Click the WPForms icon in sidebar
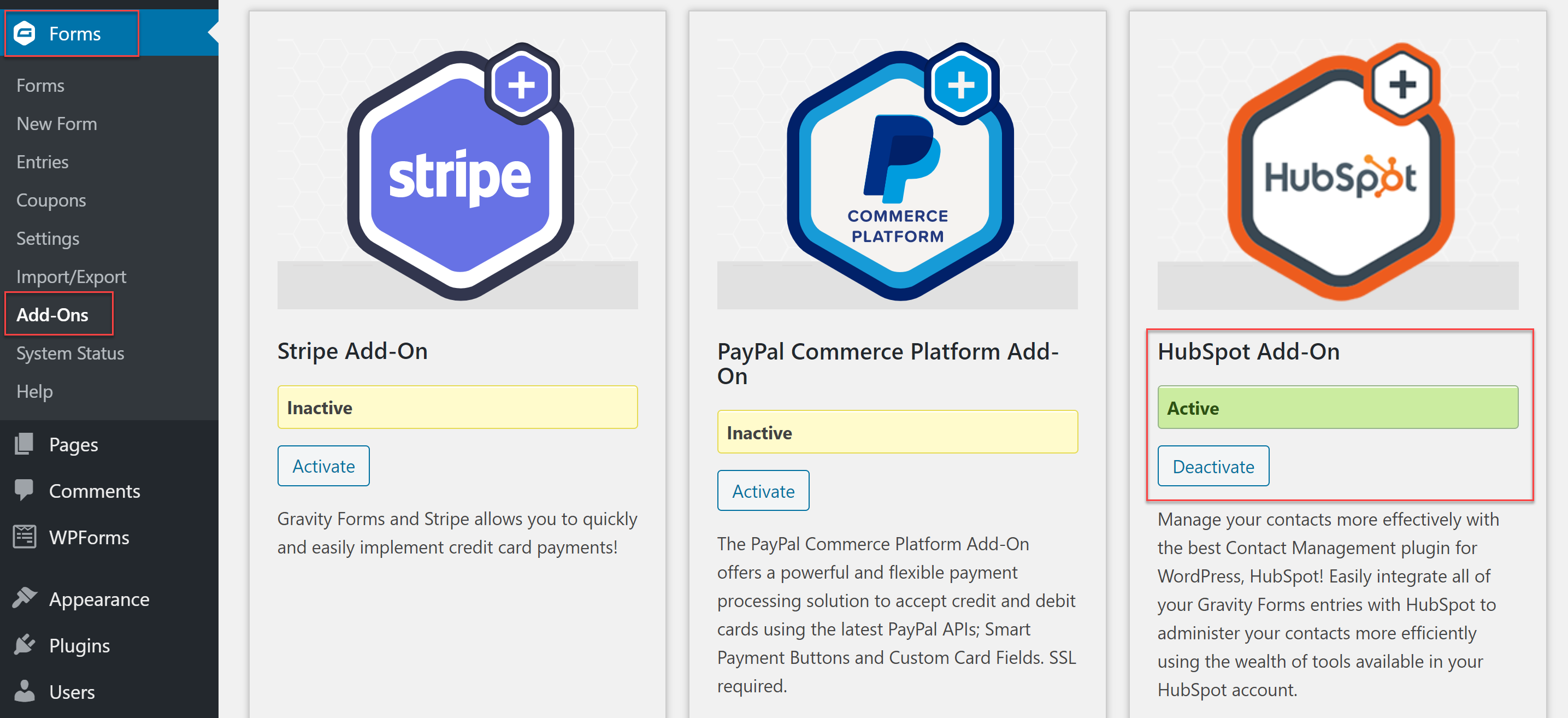 pos(25,537)
